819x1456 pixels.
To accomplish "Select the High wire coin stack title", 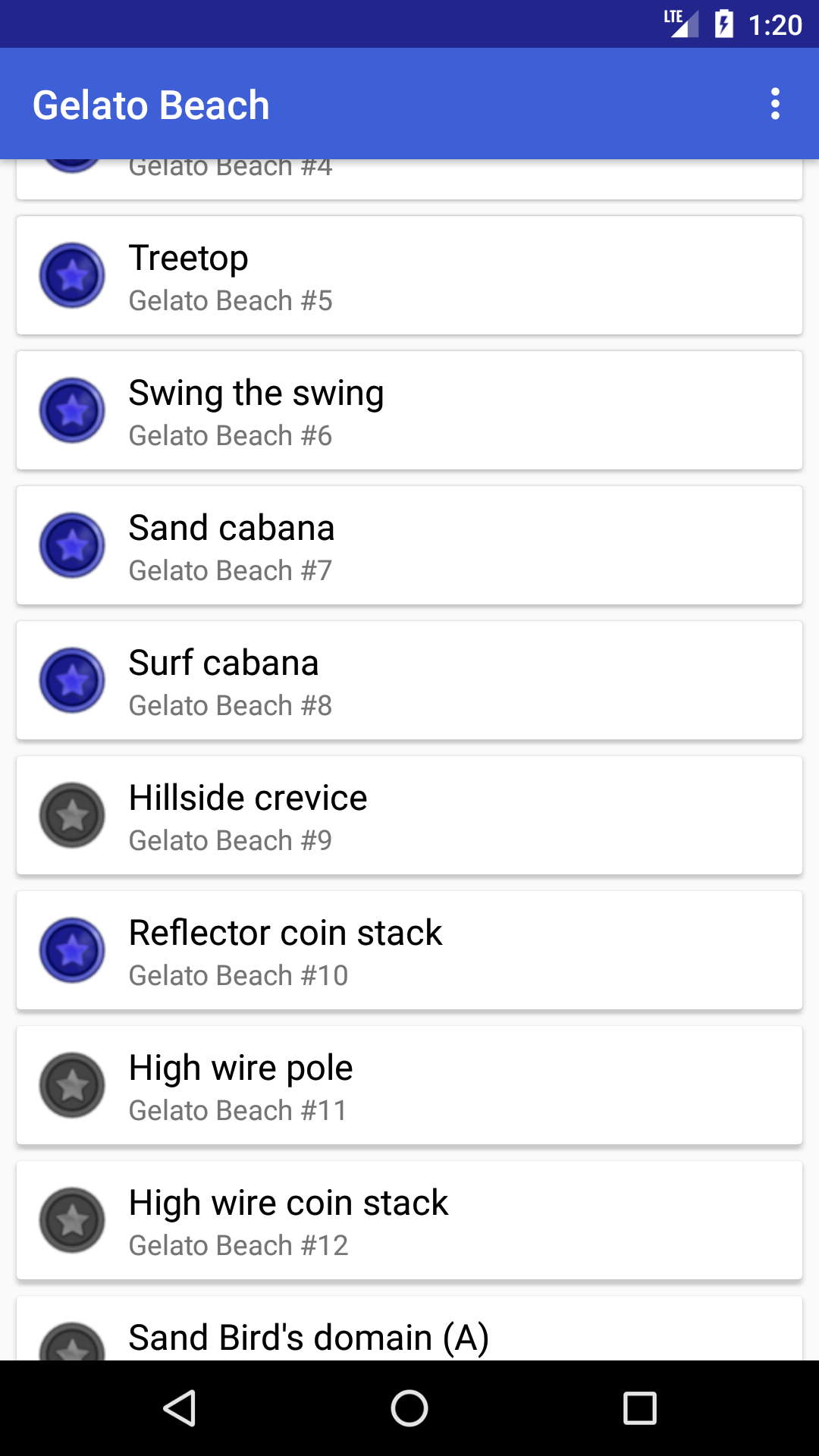I will [x=288, y=1203].
